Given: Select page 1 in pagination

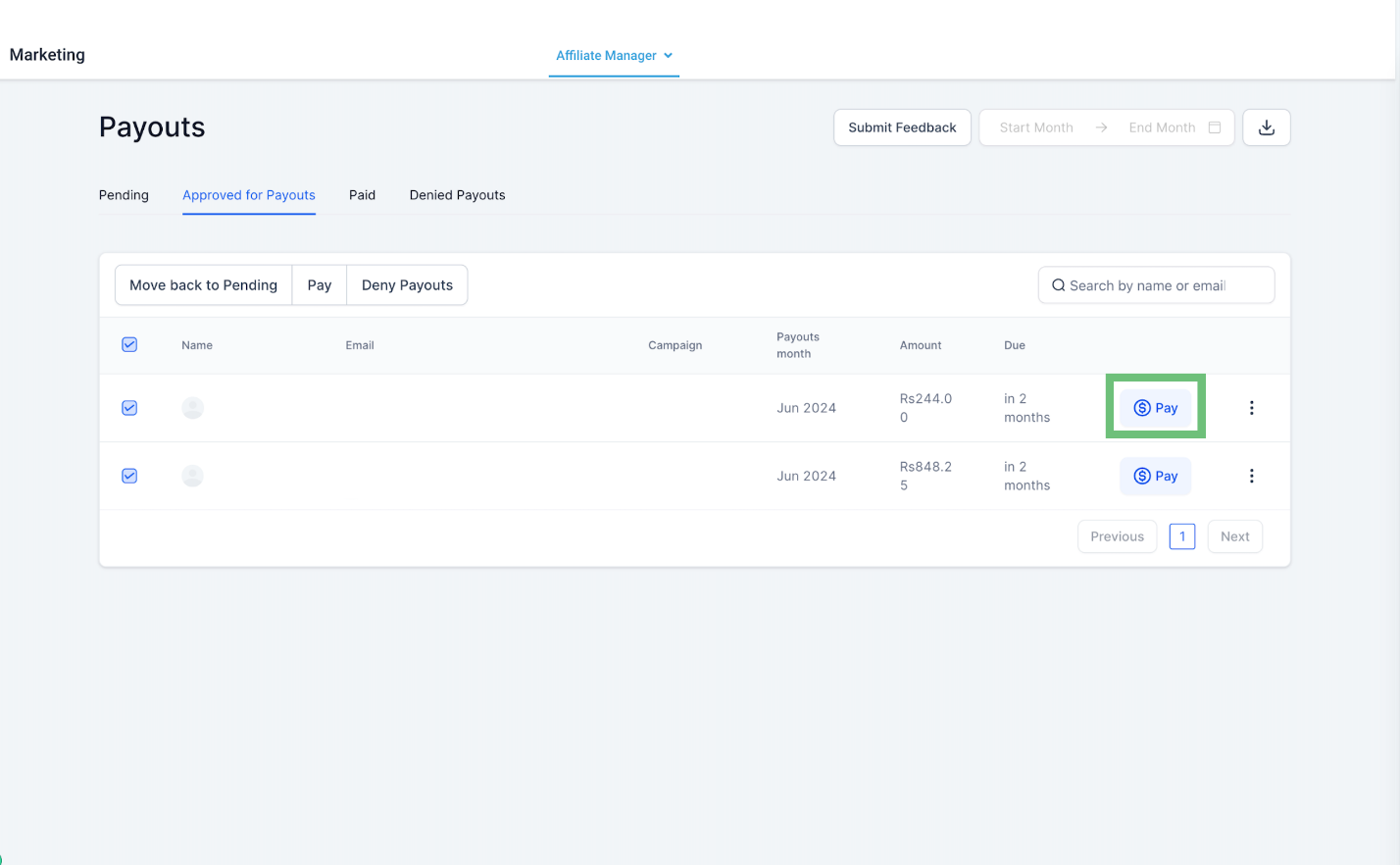Looking at the screenshot, I should pos(1182,536).
